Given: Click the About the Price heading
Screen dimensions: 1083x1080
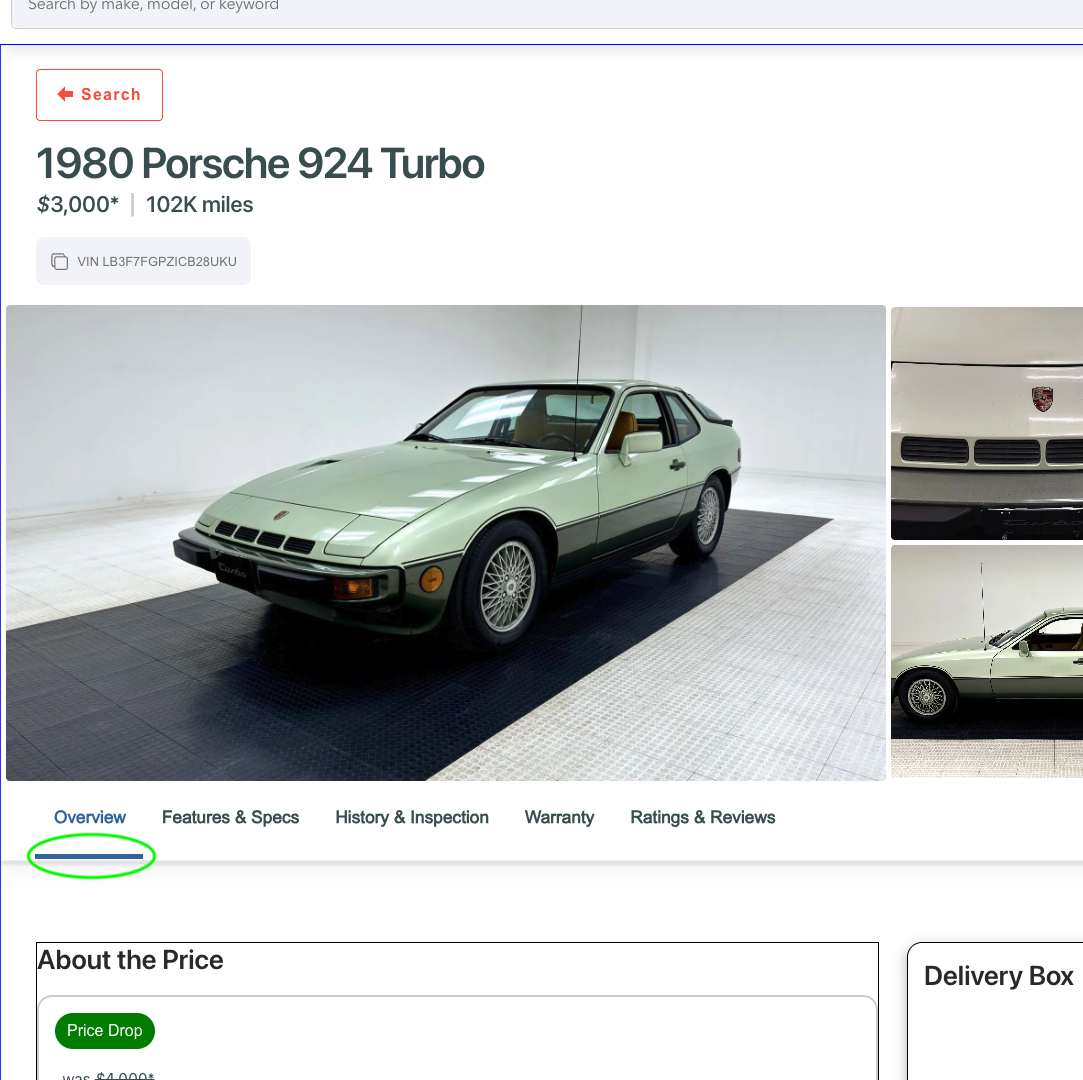Looking at the screenshot, I should [x=131, y=960].
